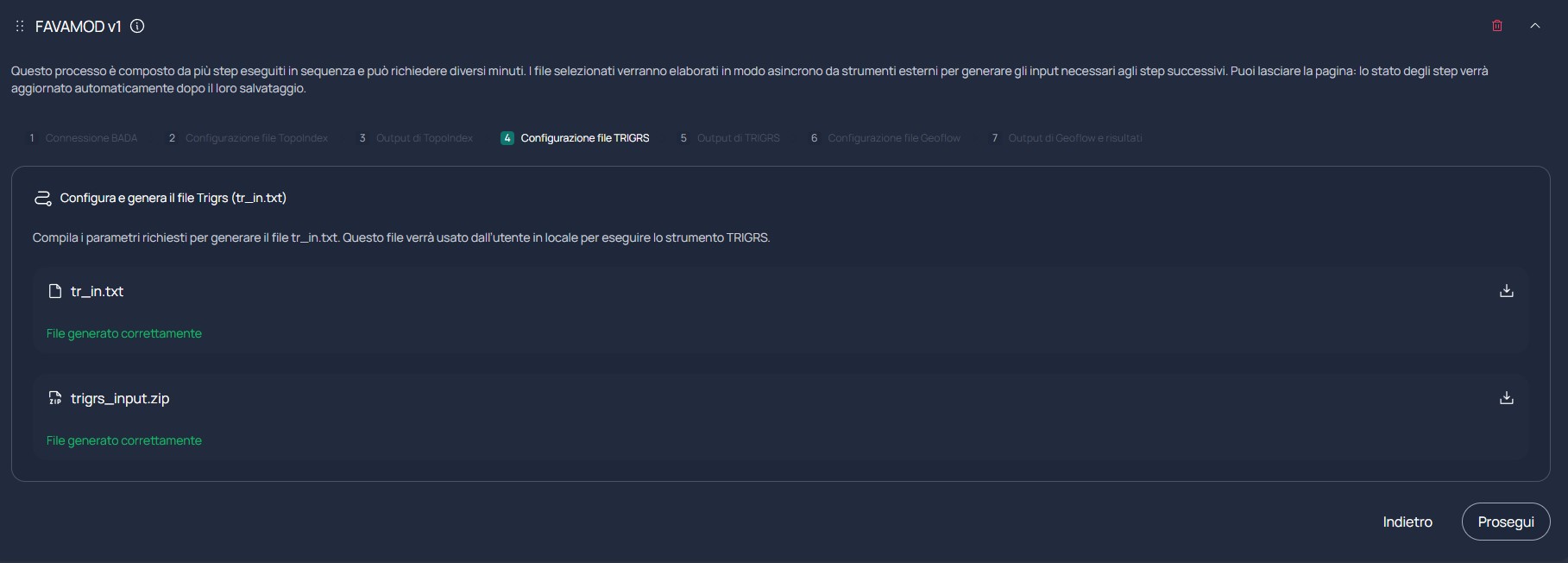The height and width of the screenshot is (563, 1568).
Task: Click the tr_in.txt document icon
Action: 55,291
